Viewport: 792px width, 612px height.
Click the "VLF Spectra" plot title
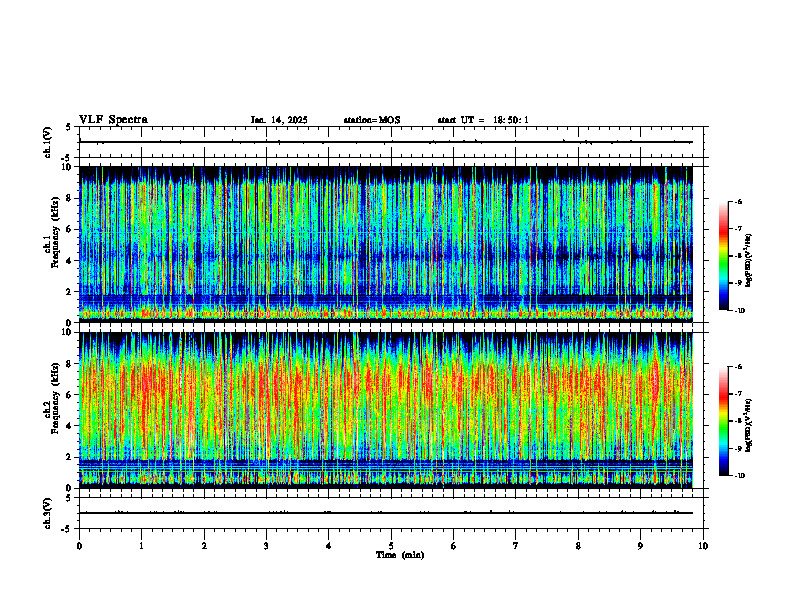pyautogui.click(x=113, y=120)
